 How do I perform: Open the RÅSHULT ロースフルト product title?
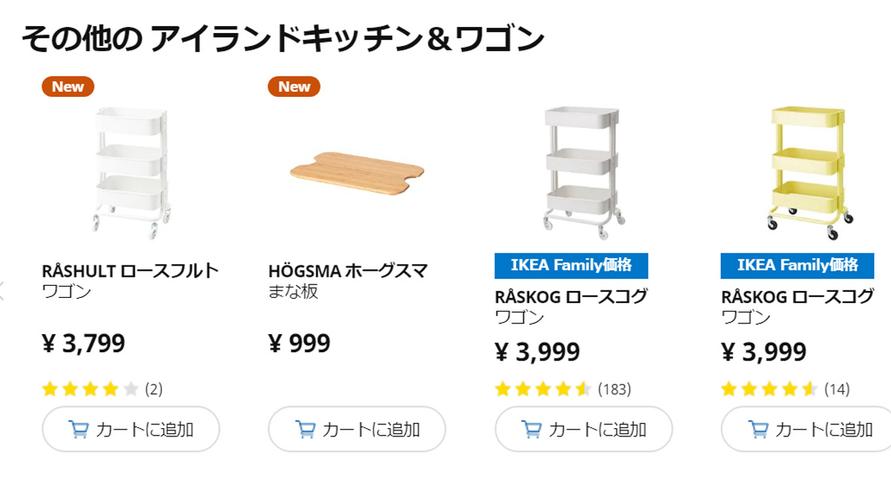[130, 271]
